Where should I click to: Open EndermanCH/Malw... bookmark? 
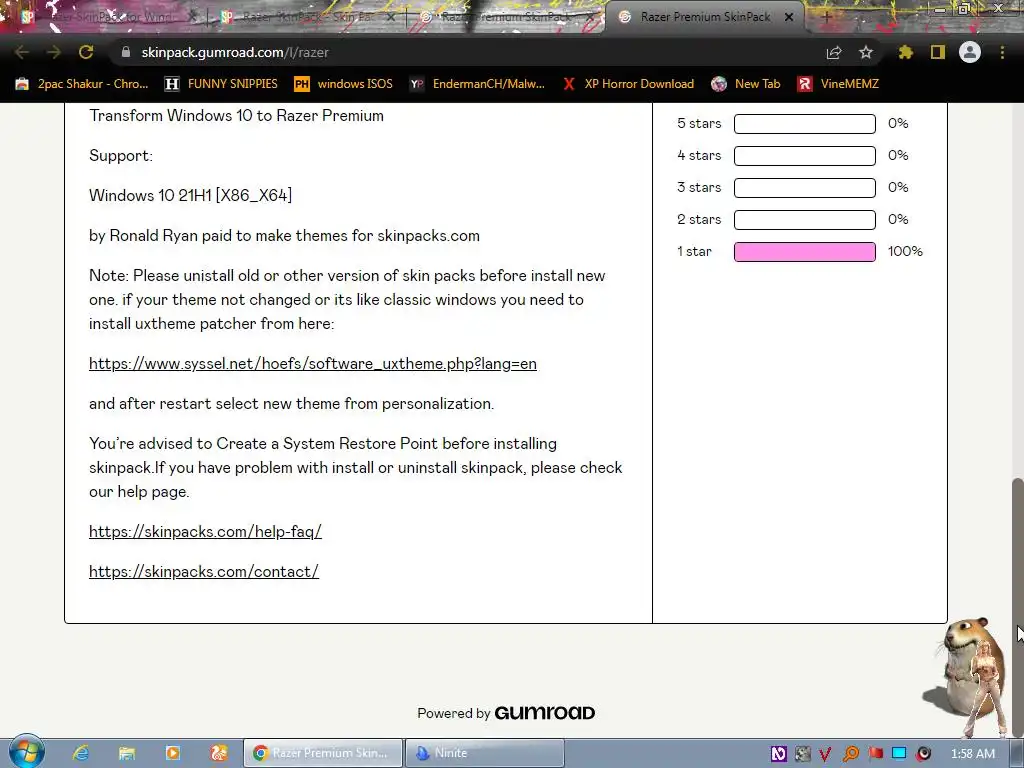pyautogui.click(x=477, y=84)
